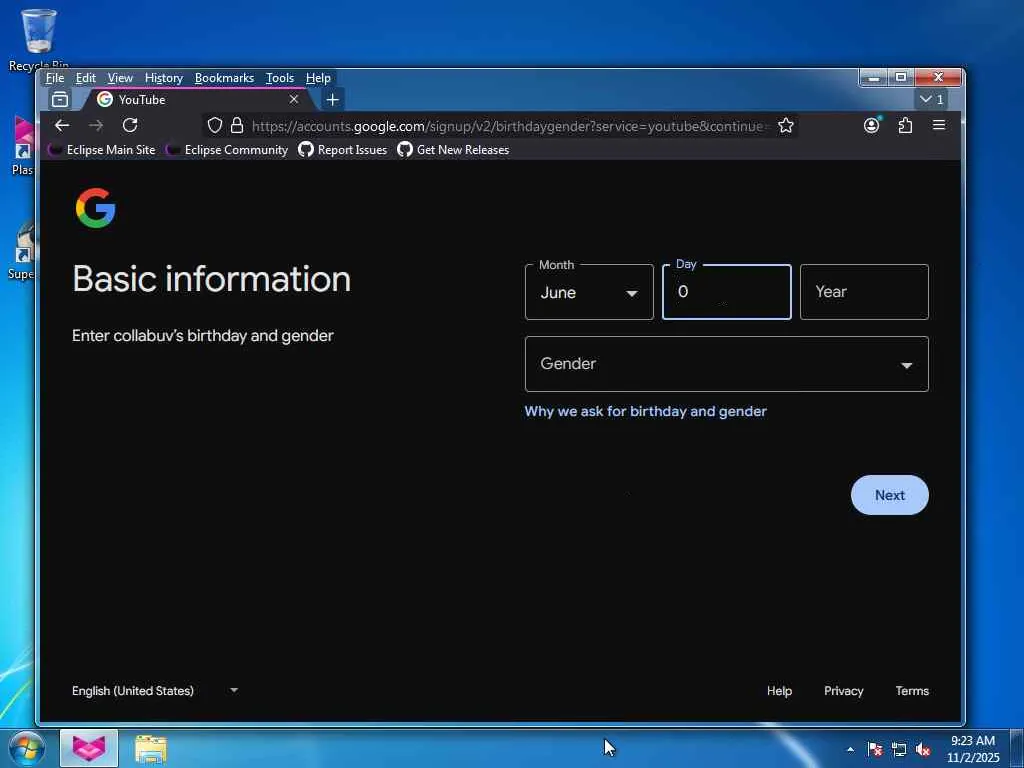Open Eclipse Community bookmark
The height and width of the screenshot is (768, 1024).
click(x=228, y=150)
